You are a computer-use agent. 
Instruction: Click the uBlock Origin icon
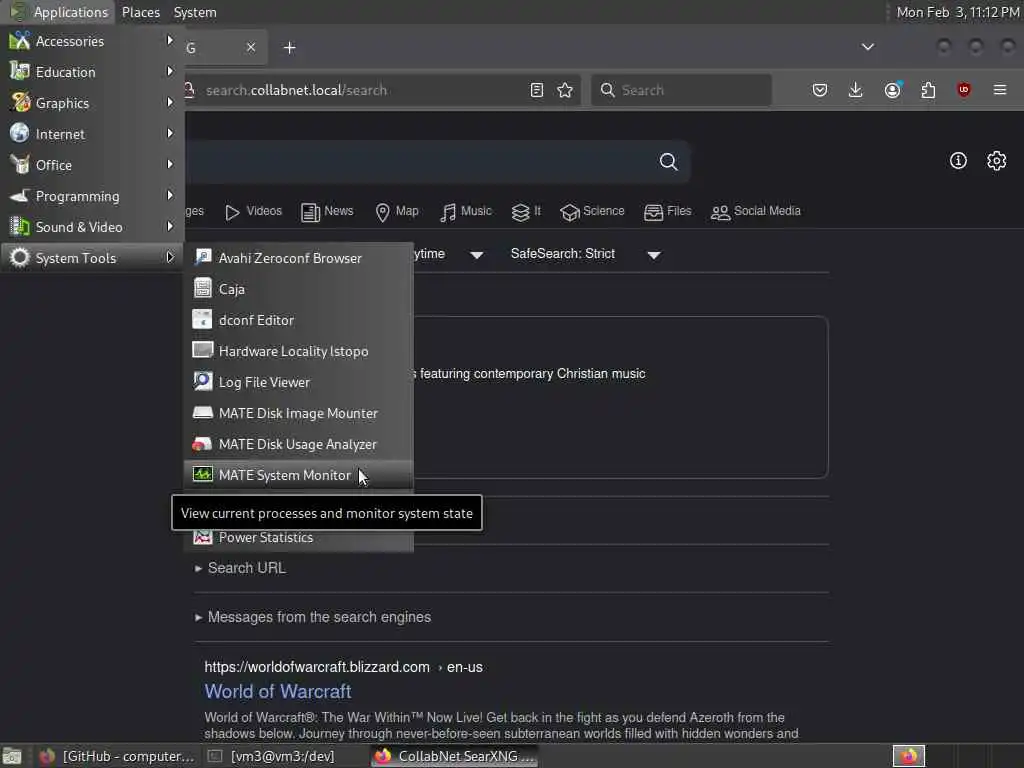coord(963,90)
